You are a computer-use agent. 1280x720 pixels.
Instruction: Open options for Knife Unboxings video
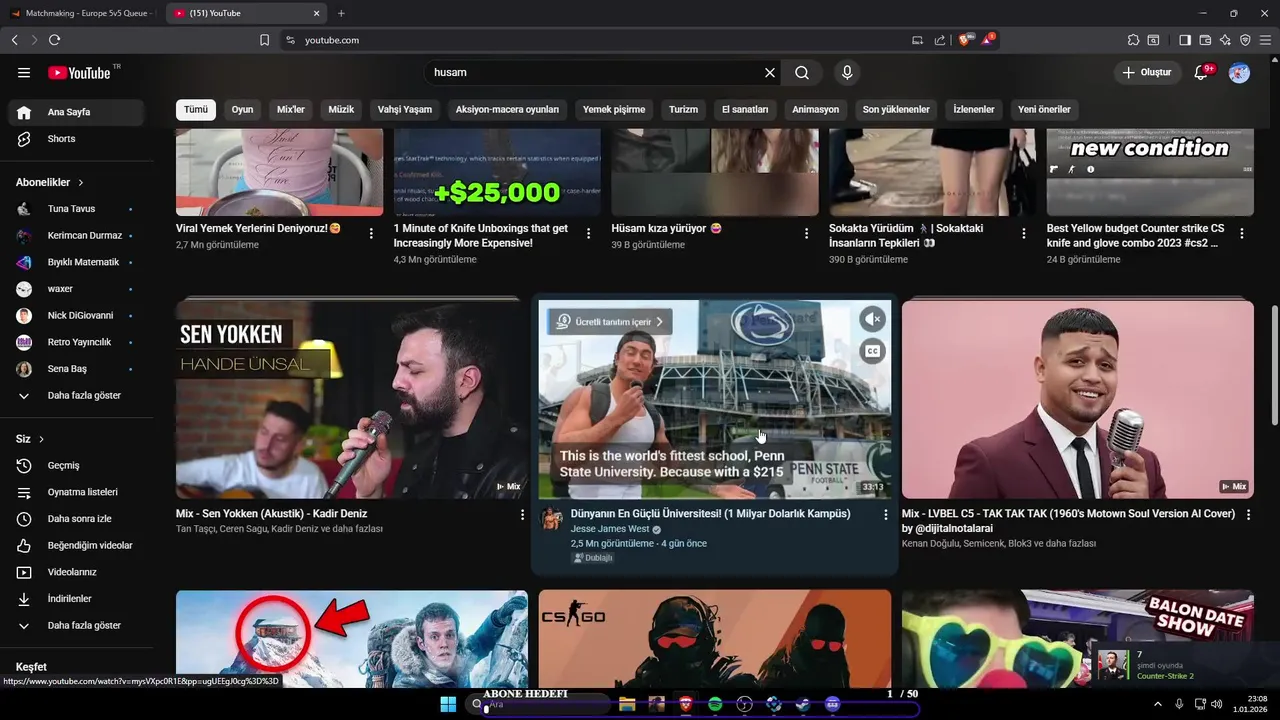tap(588, 233)
